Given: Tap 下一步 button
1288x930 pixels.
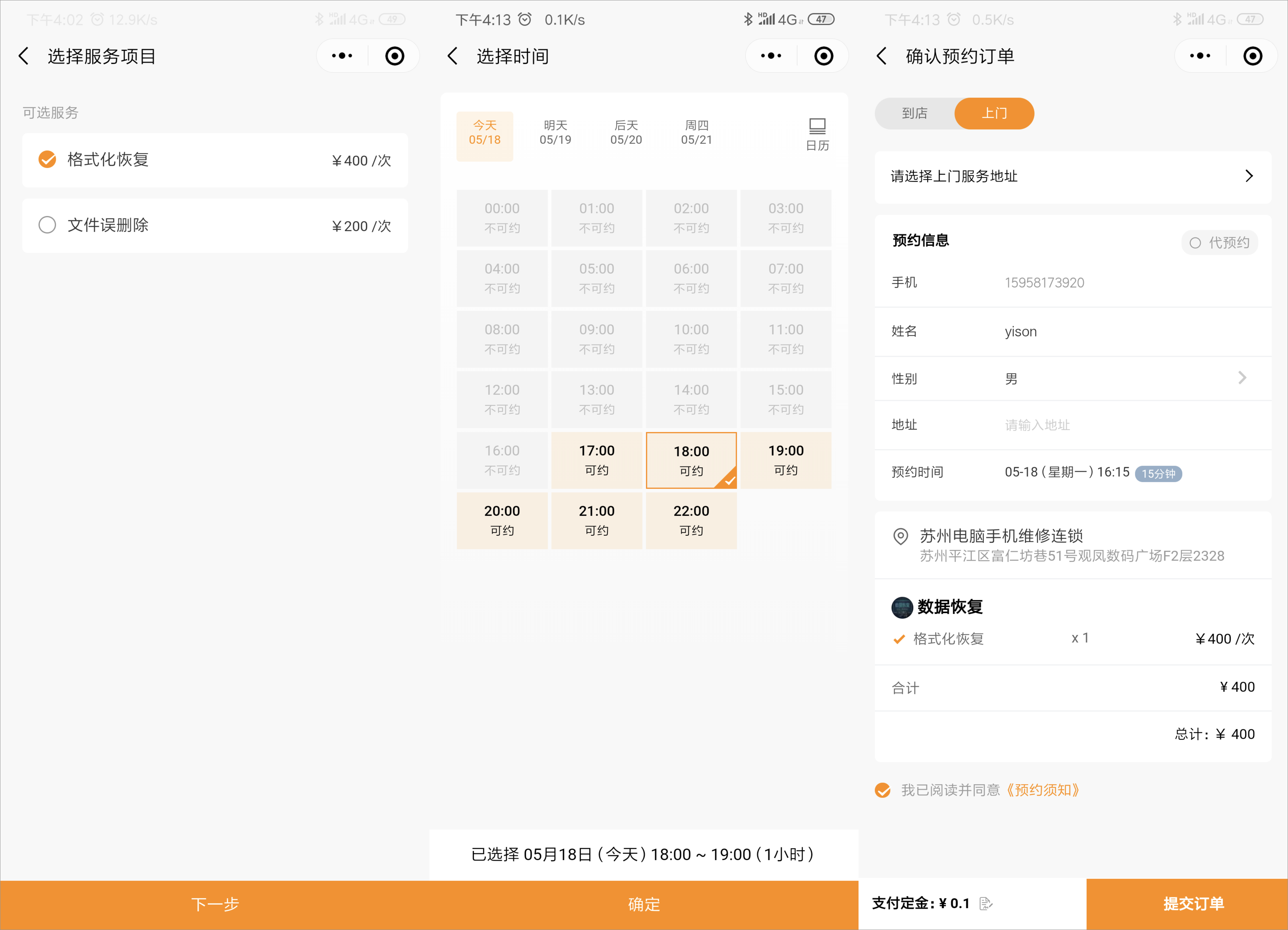Looking at the screenshot, I should click(x=215, y=905).
